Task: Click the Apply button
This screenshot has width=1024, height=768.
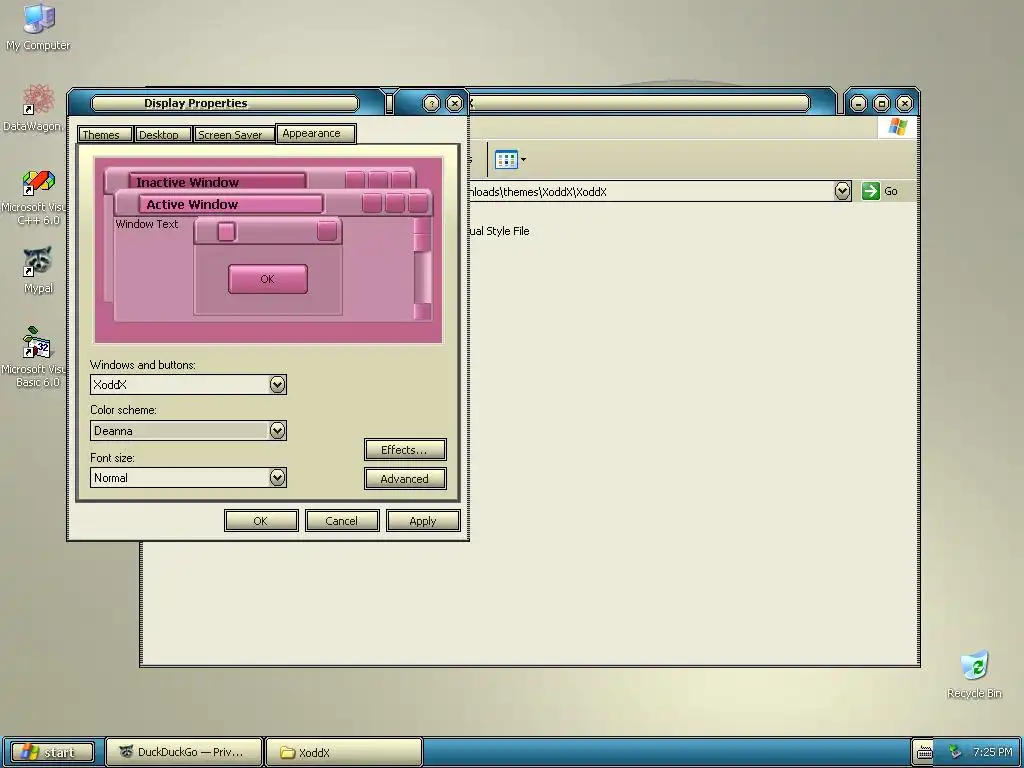Action: point(423,520)
